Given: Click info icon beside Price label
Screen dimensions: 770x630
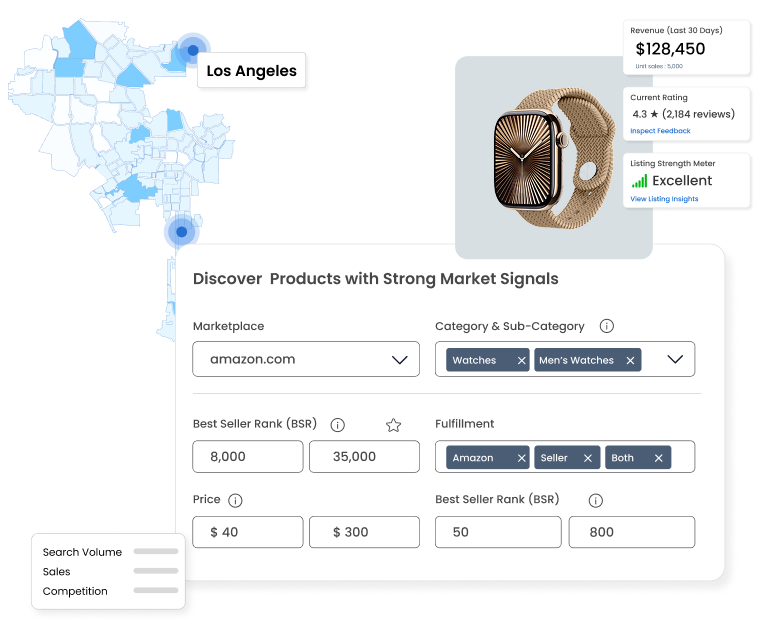Looking at the screenshot, I should 235,501.
